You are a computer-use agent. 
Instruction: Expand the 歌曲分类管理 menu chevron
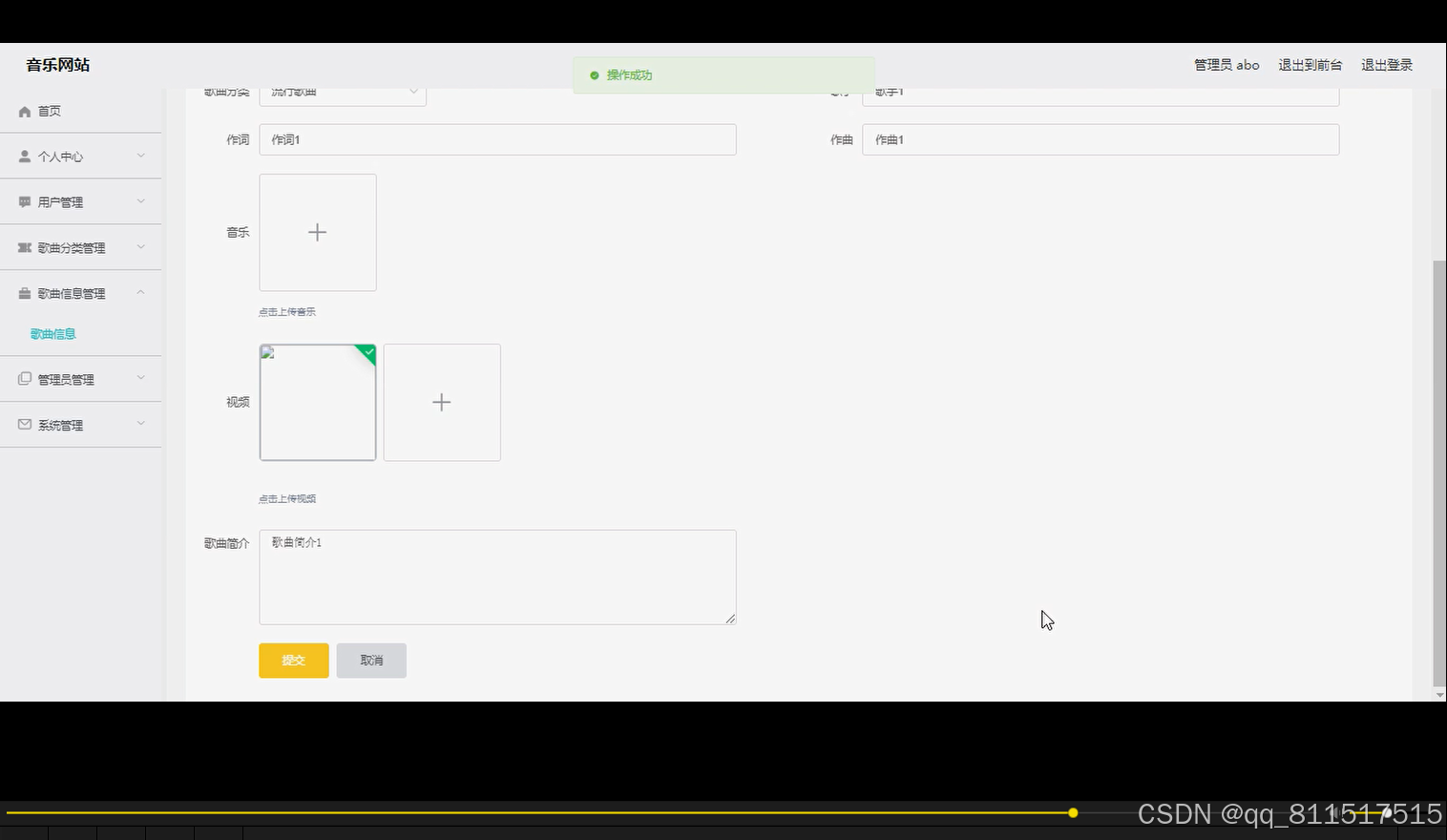(x=141, y=247)
